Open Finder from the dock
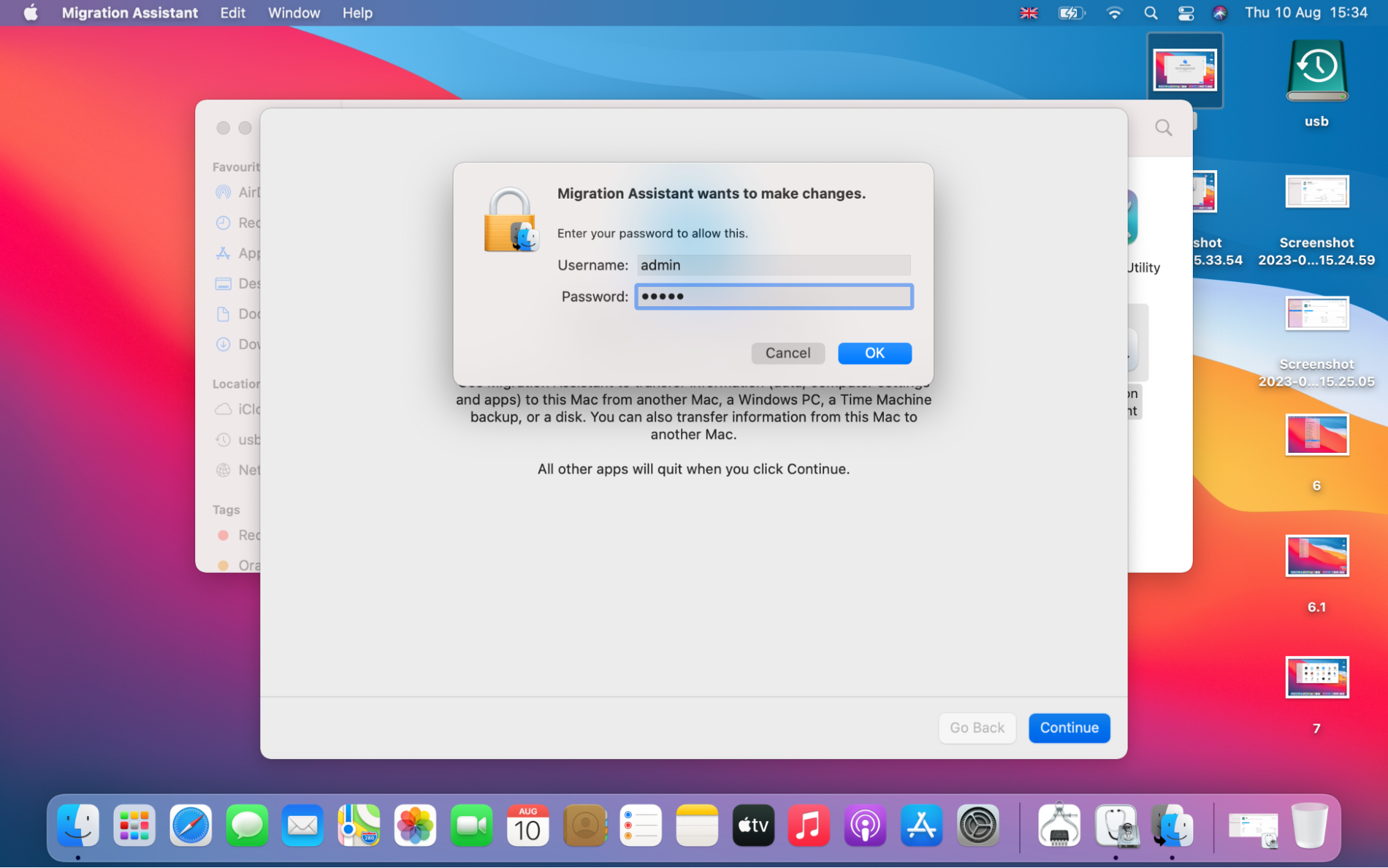 click(x=78, y=825)
